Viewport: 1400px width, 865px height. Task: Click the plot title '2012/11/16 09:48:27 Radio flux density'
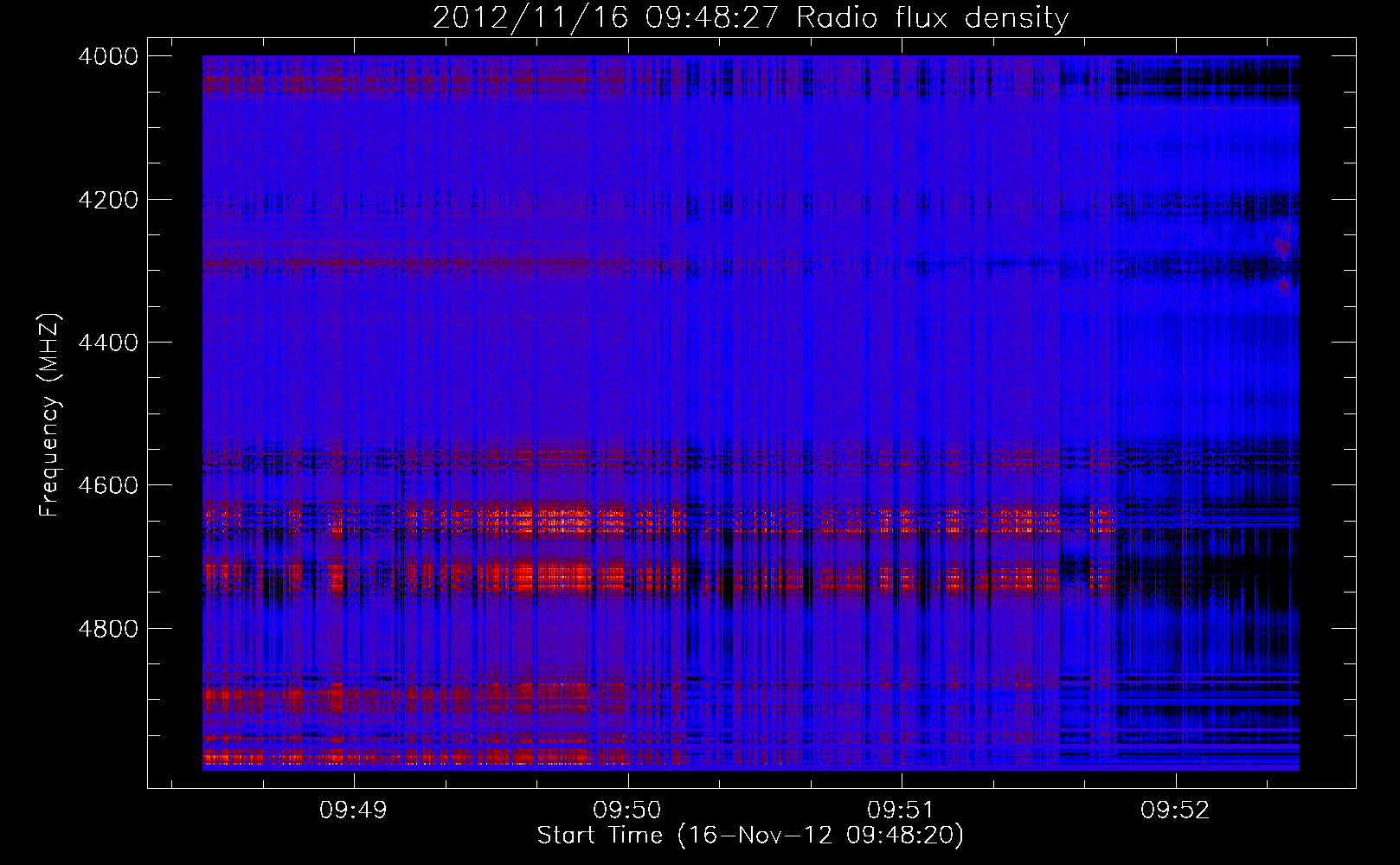click(x=750, y=18)
